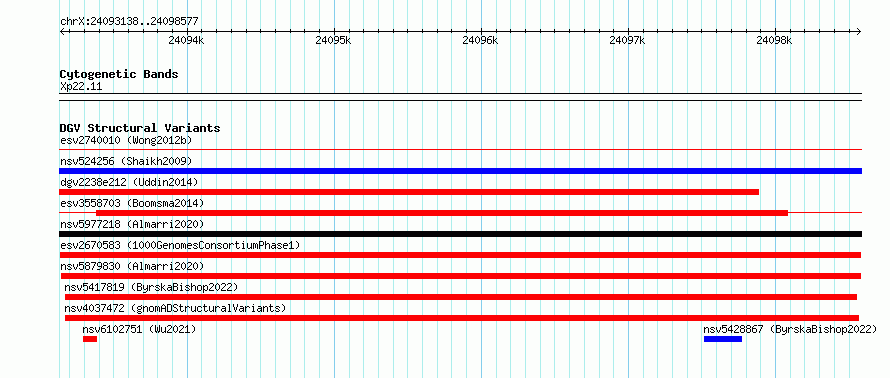The height and width of the screenshot is (378, 890).
Task: Click the red bar under esv2670583
Action: (x=460, y=255)
